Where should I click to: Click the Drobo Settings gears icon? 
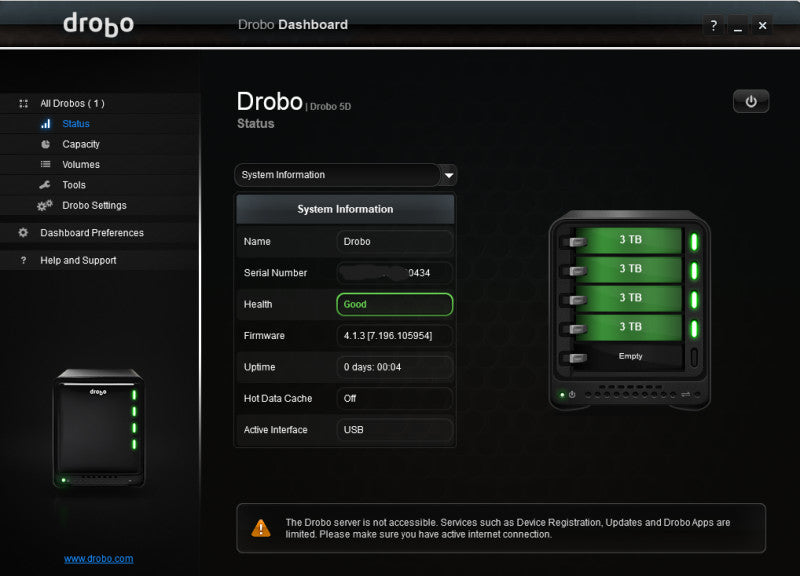pos(45,205)
